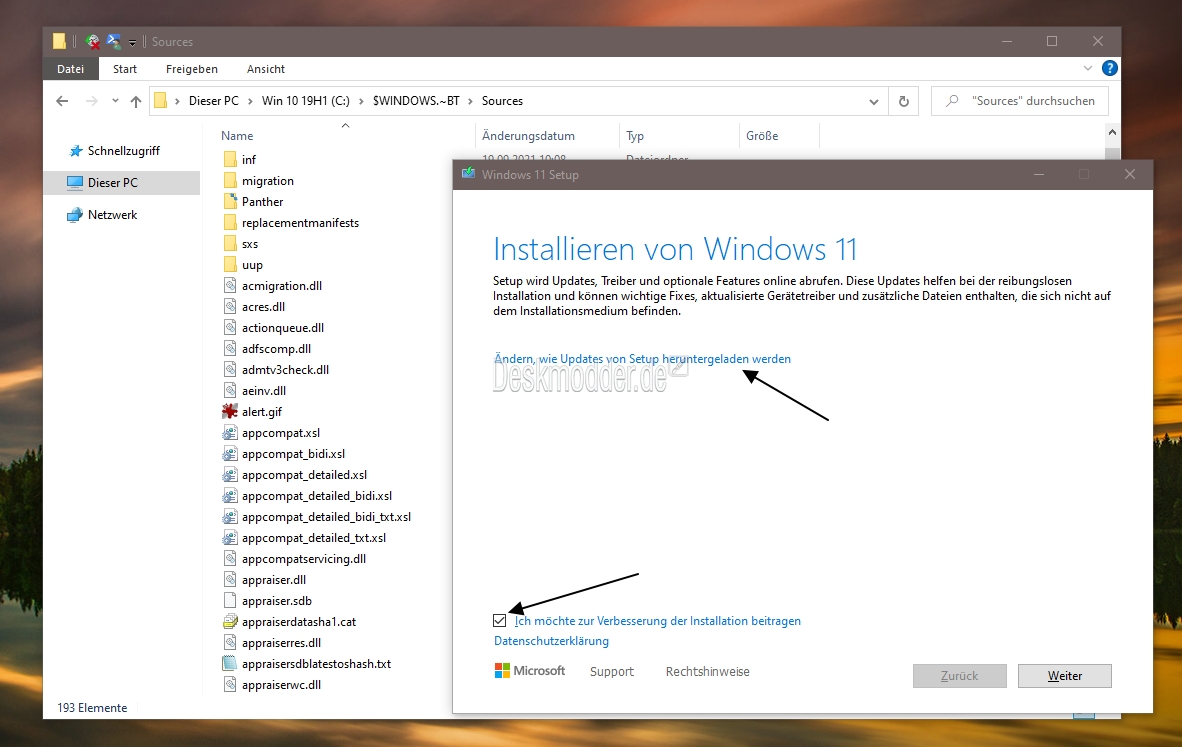
Task: Expand the Explorer ribbon with the chevron
Action: [1088, 69]
